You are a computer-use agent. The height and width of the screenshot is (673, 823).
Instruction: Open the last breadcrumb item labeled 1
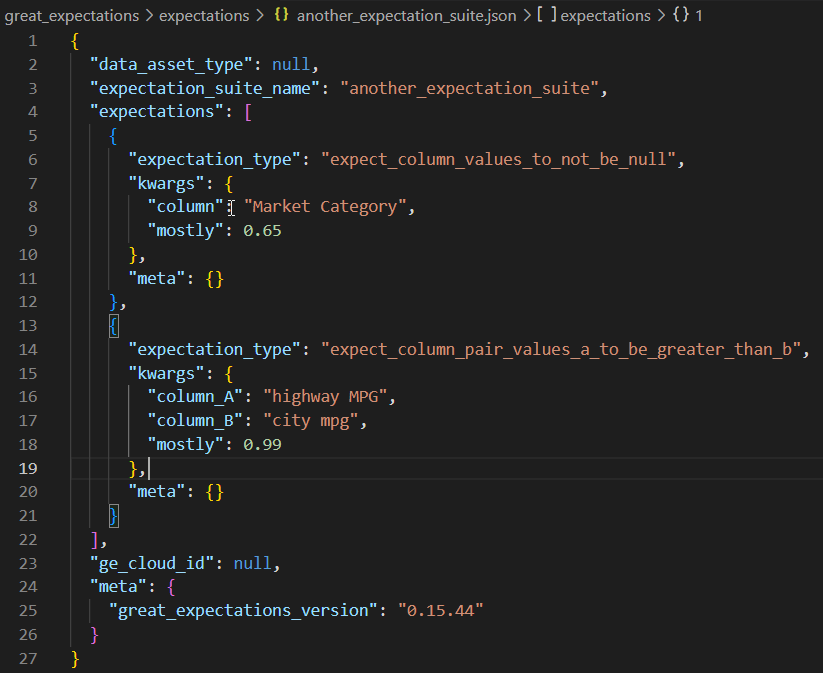pyautogui.click(x=699, y=17)
